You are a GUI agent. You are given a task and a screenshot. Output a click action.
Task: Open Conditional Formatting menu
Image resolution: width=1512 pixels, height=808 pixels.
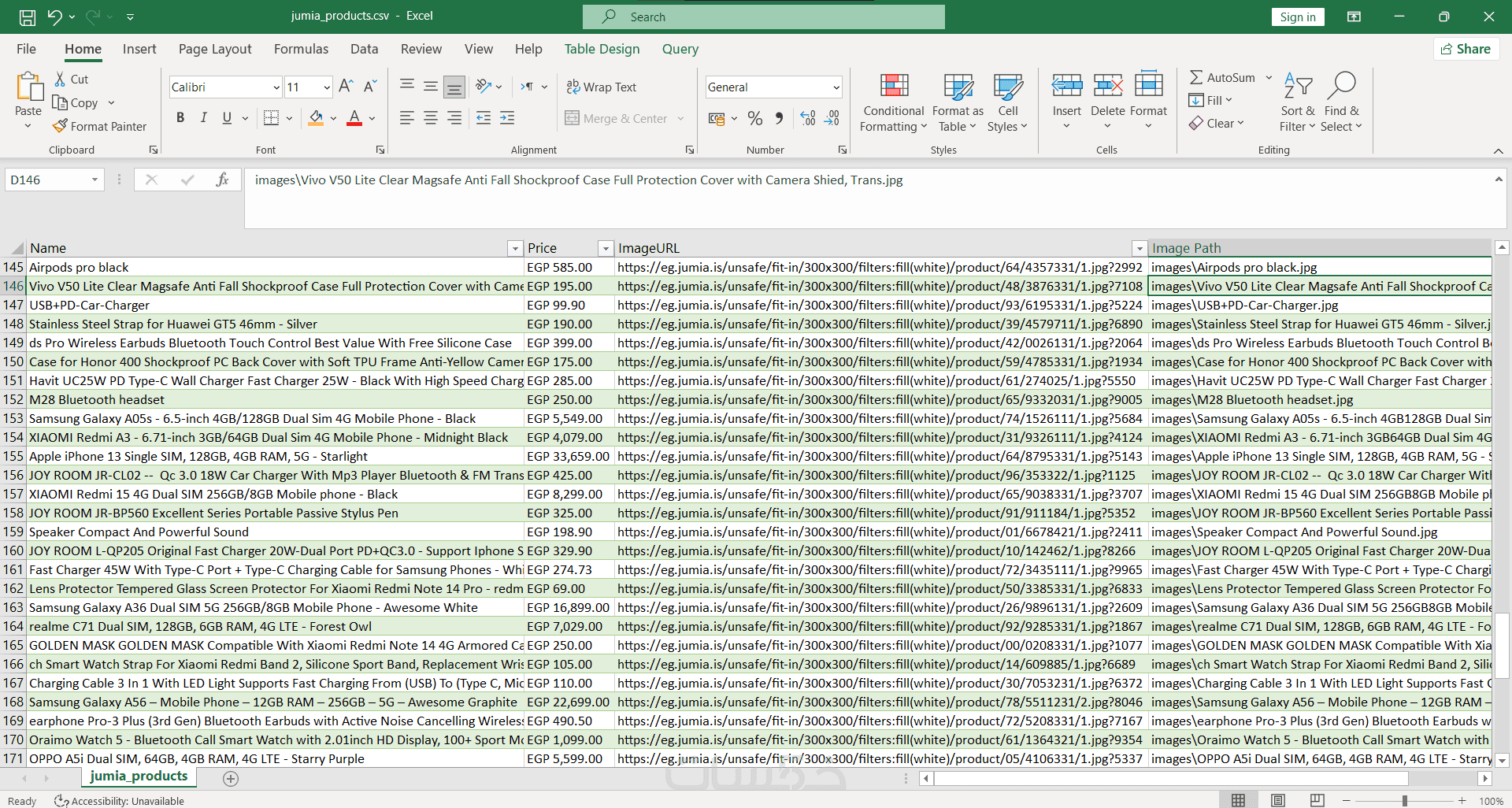[894, 102]
